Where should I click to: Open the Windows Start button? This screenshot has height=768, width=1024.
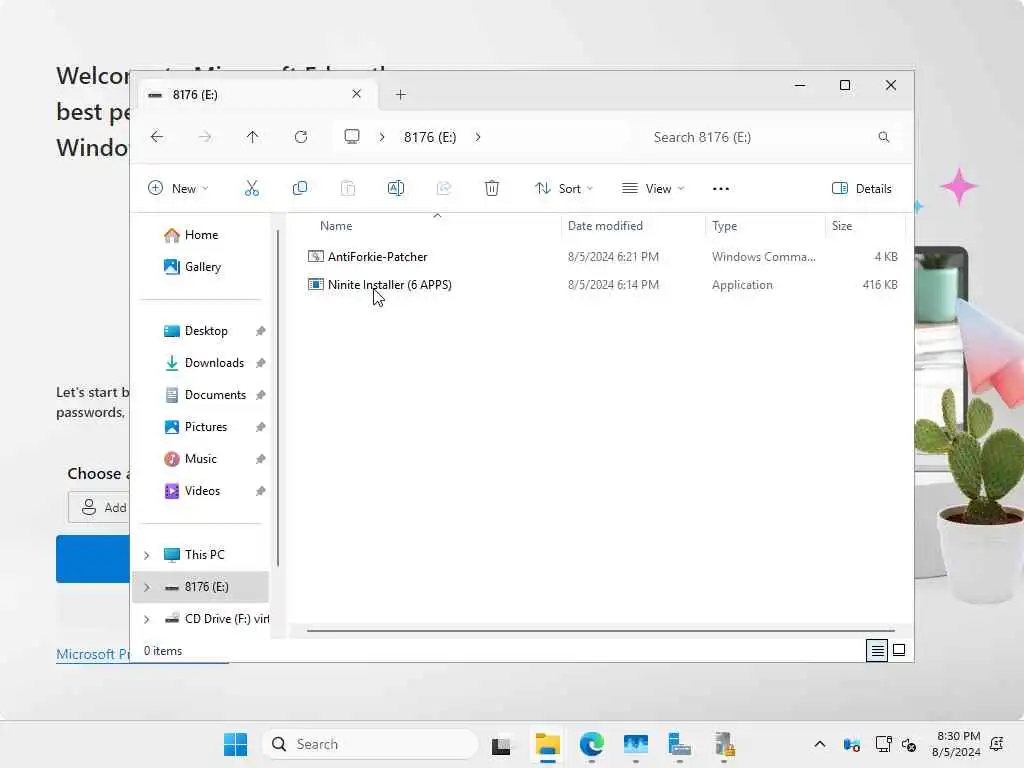[x=235, y=744]
